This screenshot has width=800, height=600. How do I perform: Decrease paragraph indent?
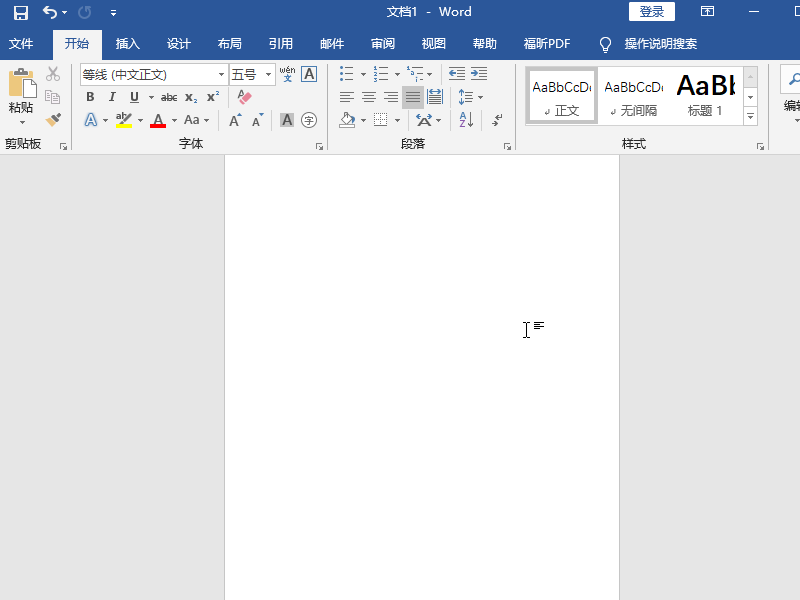(x=457, y=74)
